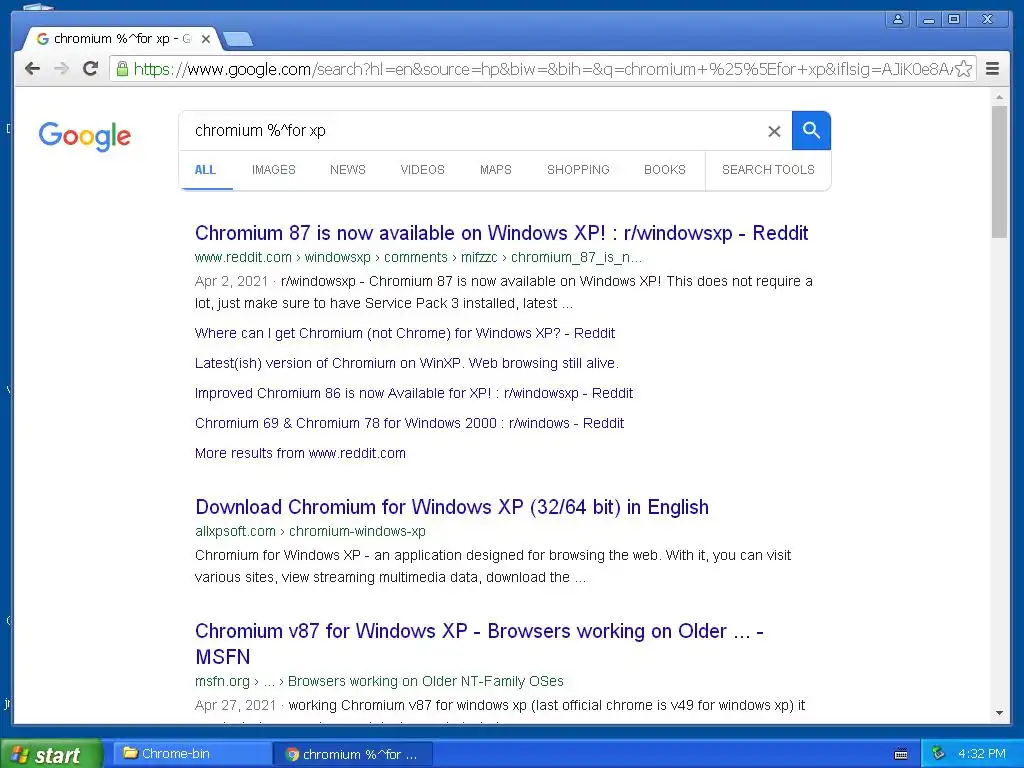
Task: Switch to the IMAGES tab
Action: pyautogui.click(x=274, y=170)
